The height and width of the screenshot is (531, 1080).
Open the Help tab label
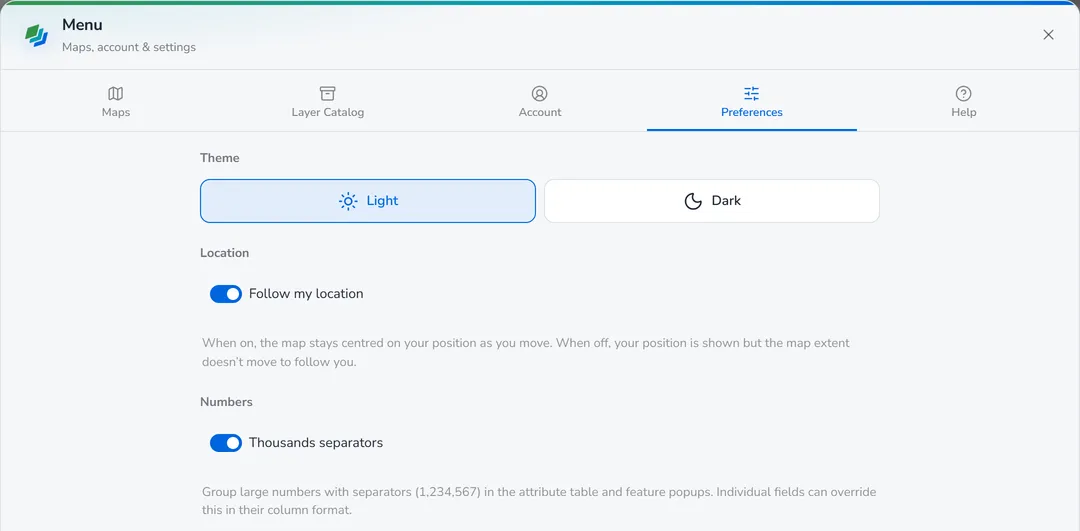pos(964,112)
